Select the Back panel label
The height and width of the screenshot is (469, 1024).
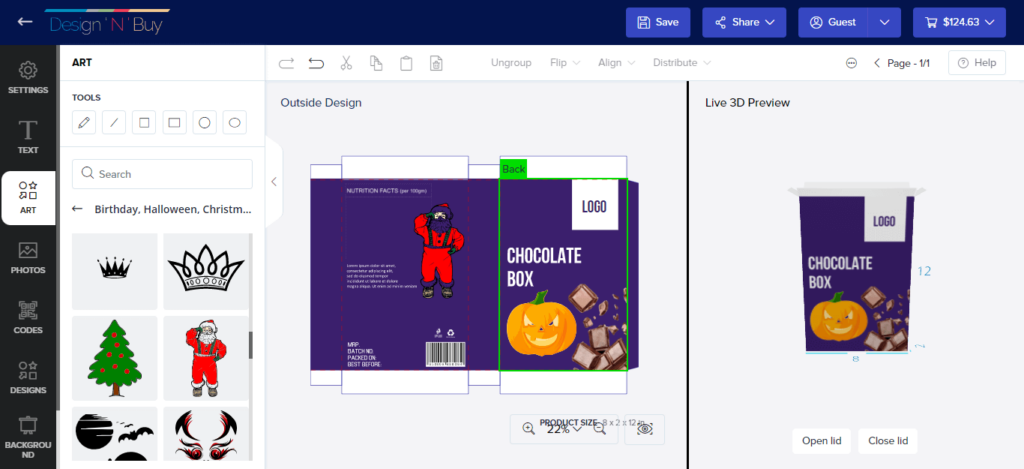[513, 169]
